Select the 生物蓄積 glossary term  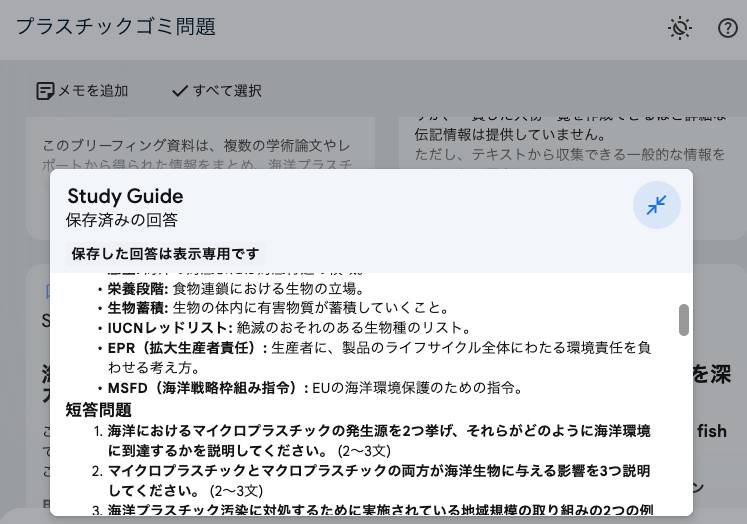click(138, 308)
